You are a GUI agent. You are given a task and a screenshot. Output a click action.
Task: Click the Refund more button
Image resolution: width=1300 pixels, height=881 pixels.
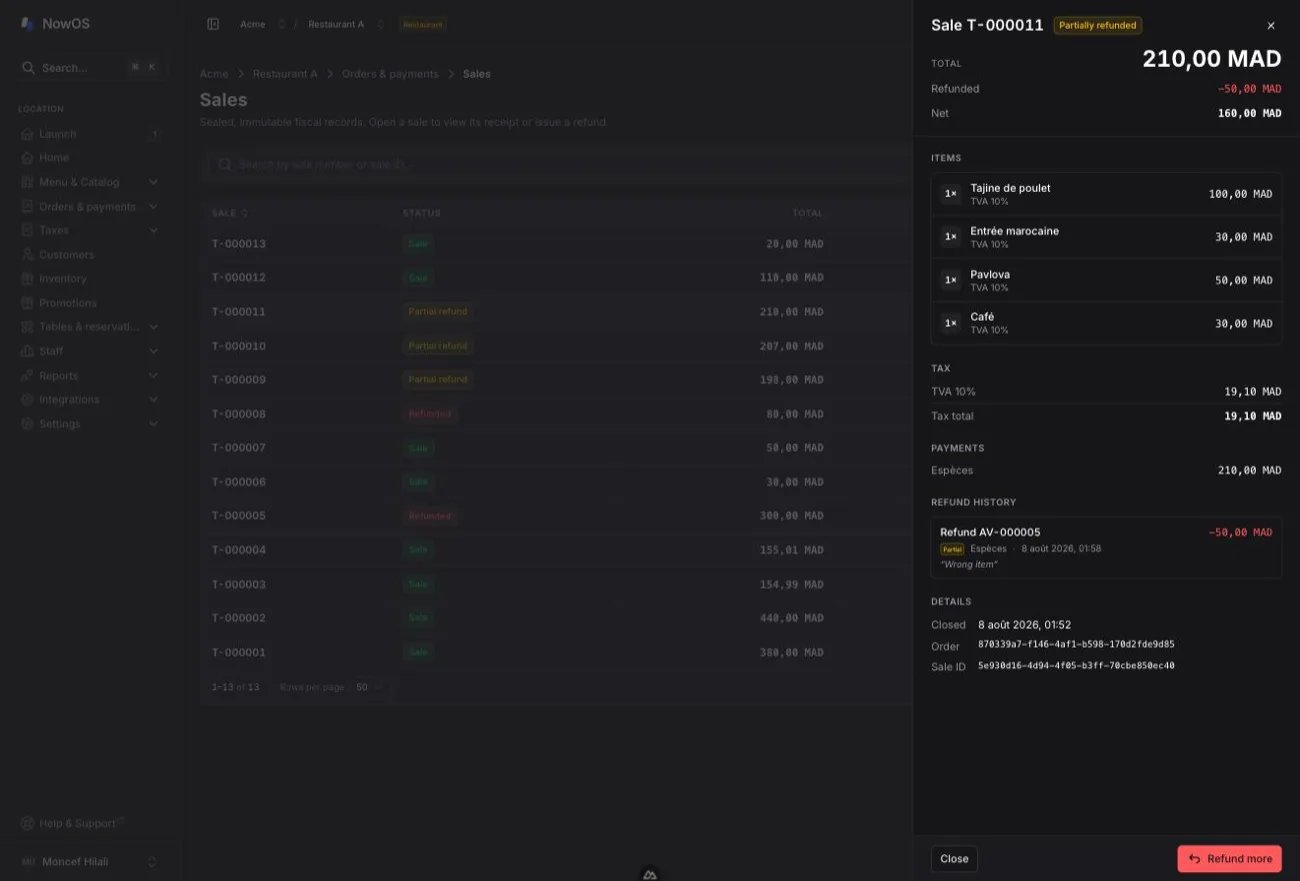(x=1229, y=859)
